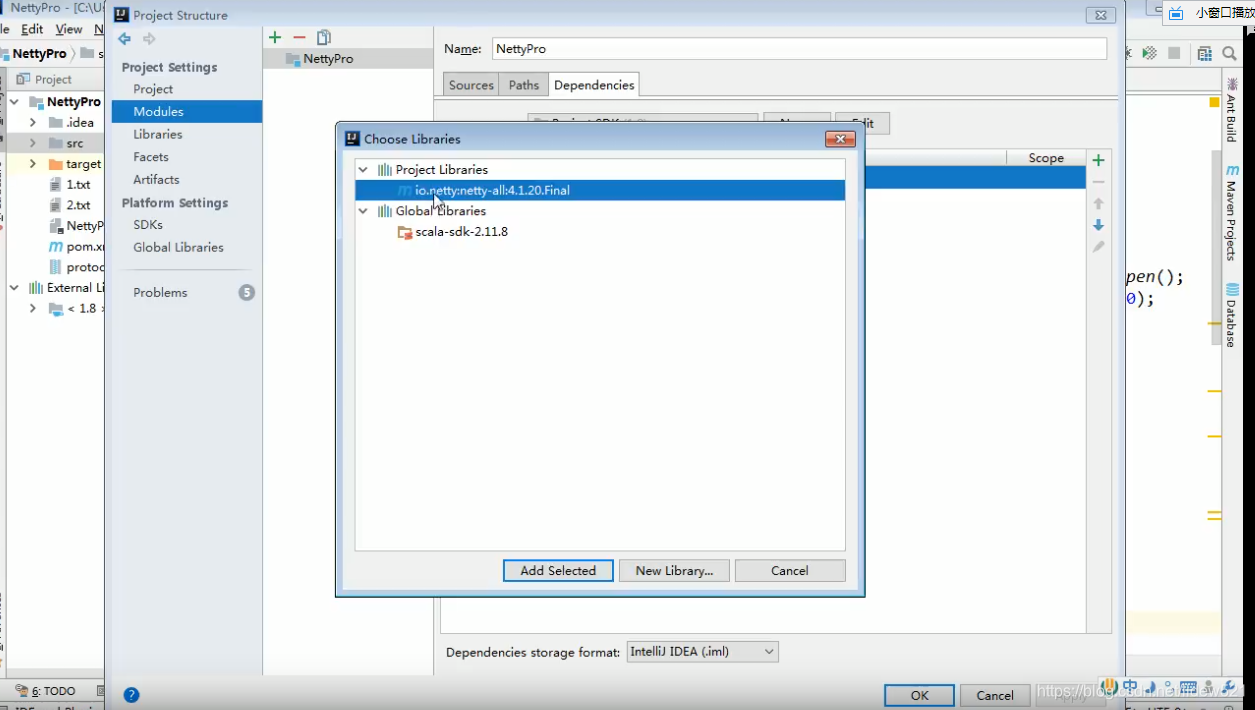The height and width of the screenshot is (710, 1255).
Task: Click the remove dependency minus icon
Action: [x=1098, y=182]
